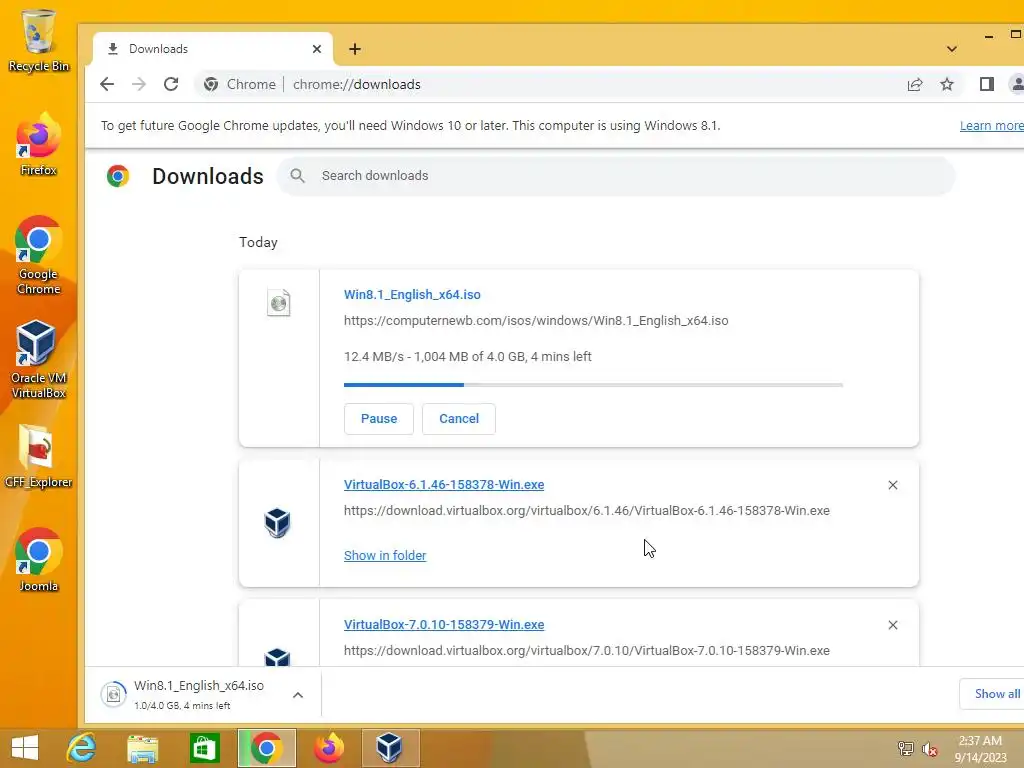The height and width of the screenshot is (768, 1024).
Task: Click into Search downloads field
Action: (616, 176)
